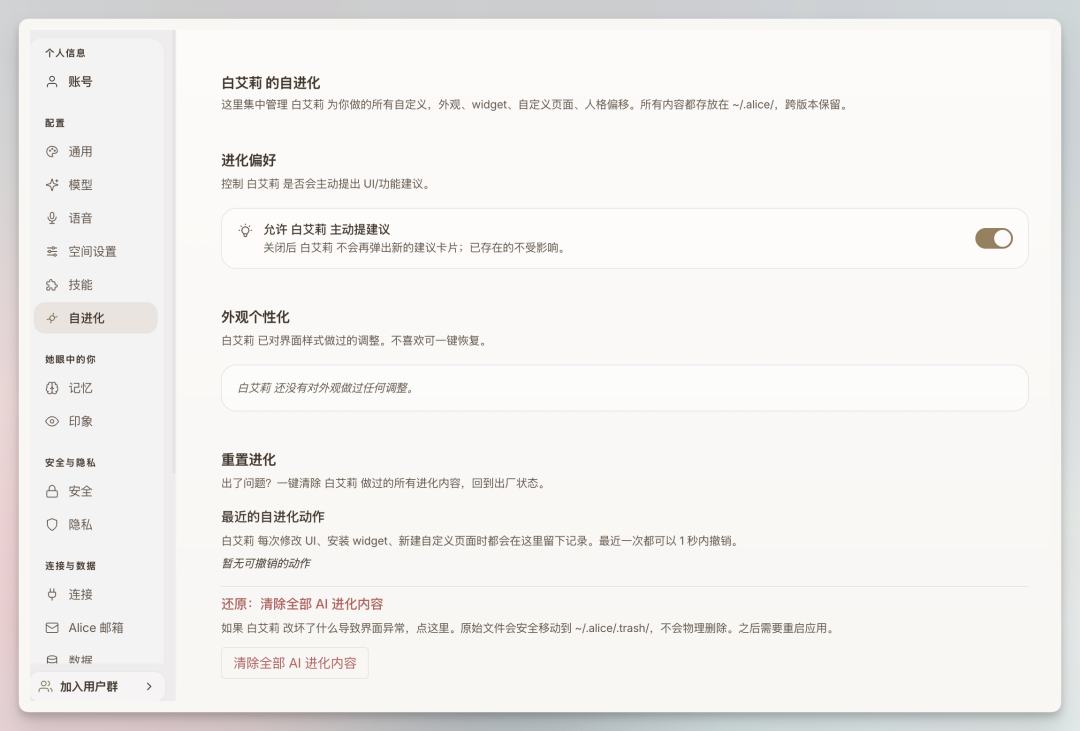This screenshot has height=731, width=1080.
Task: Click the brain icon beside 记忆
Action: point(52,388)
